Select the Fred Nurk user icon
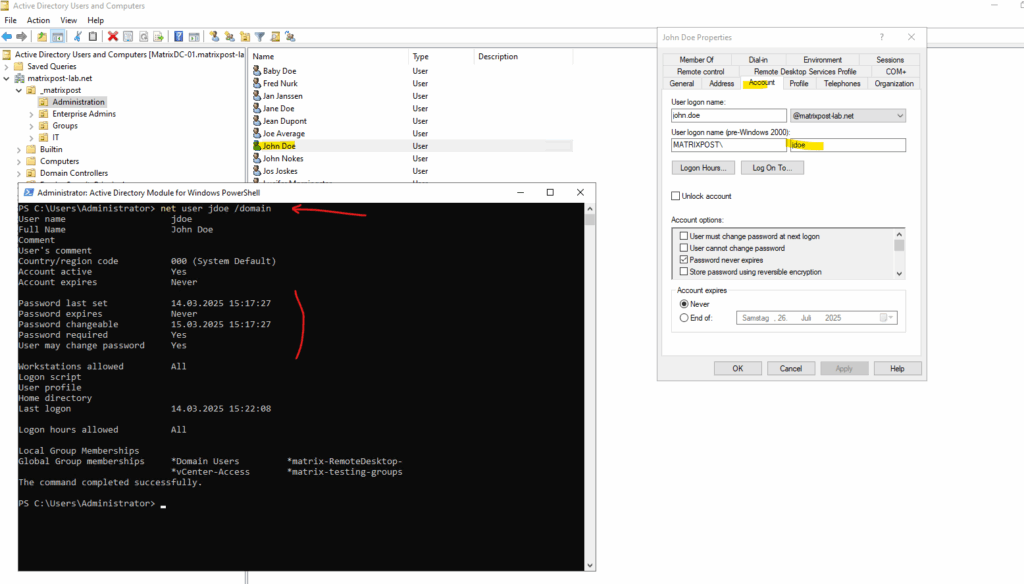This screenshot has height=584, width=1024. (257, 83)
